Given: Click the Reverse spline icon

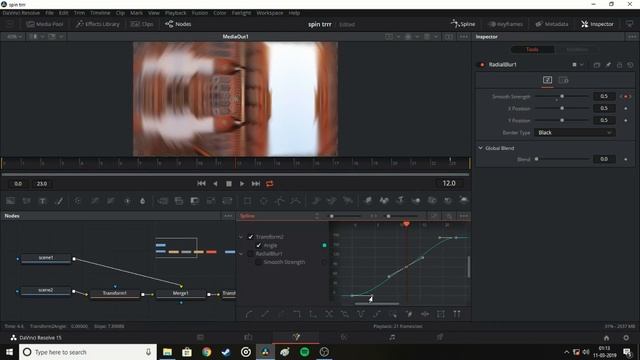Looking at the screenshot, I should click(x=329, y=314).
